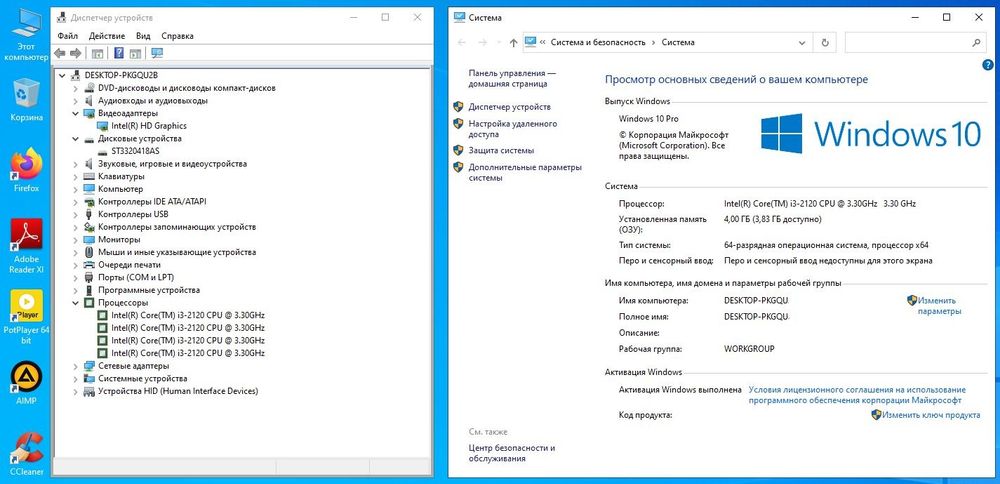Open the Microsoft license terms link
Screen dimensions: 1000x484
[x=857, y=395]
